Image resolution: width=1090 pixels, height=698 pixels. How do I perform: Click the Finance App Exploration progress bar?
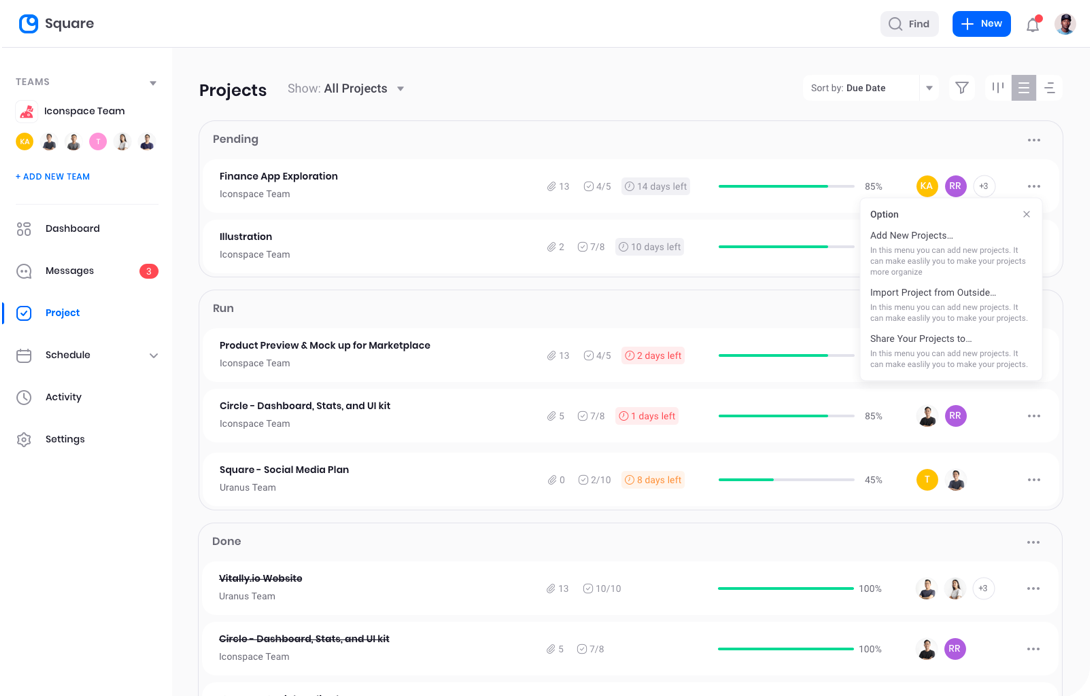pyautogui.click(x=786, y=186)
